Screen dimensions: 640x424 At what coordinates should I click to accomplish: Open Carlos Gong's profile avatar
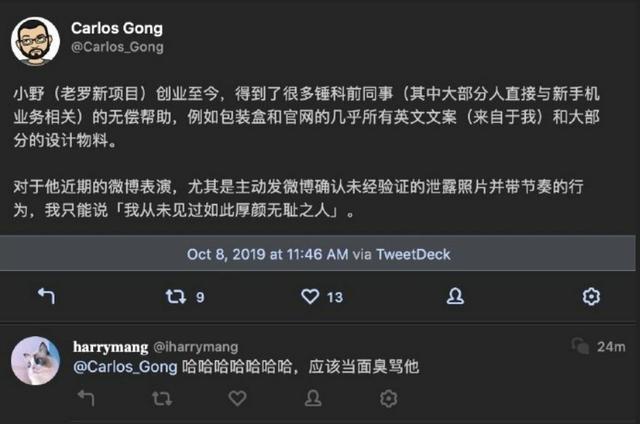[x=35, y=39]
